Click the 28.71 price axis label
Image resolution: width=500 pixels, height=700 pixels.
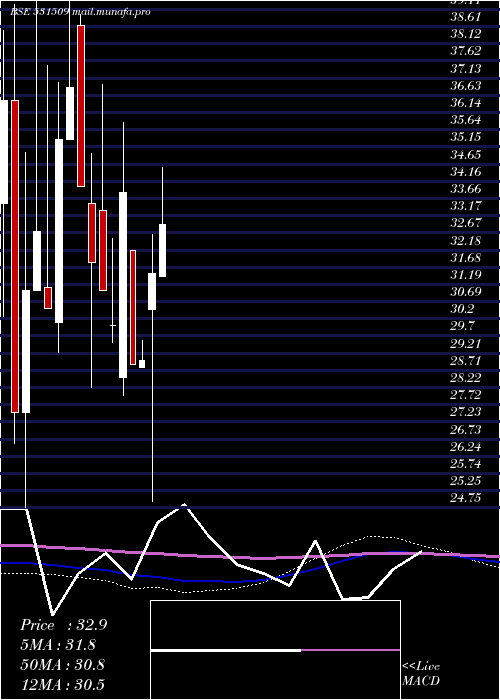[x=466, y=361]
